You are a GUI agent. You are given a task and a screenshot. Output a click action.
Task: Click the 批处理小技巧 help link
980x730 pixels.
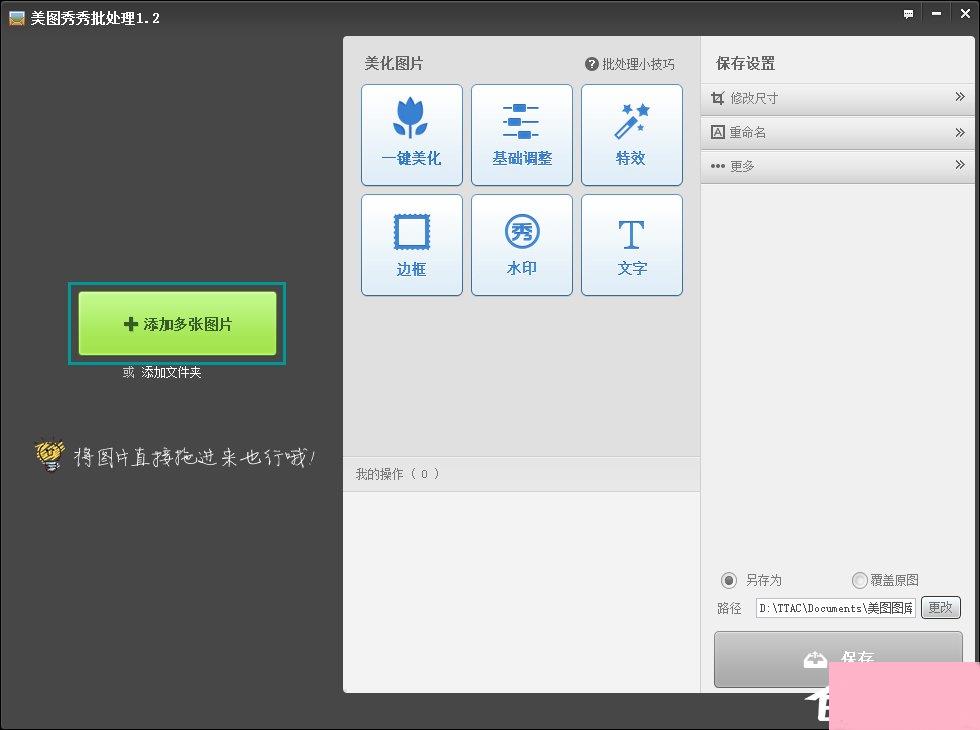(630, 64)
